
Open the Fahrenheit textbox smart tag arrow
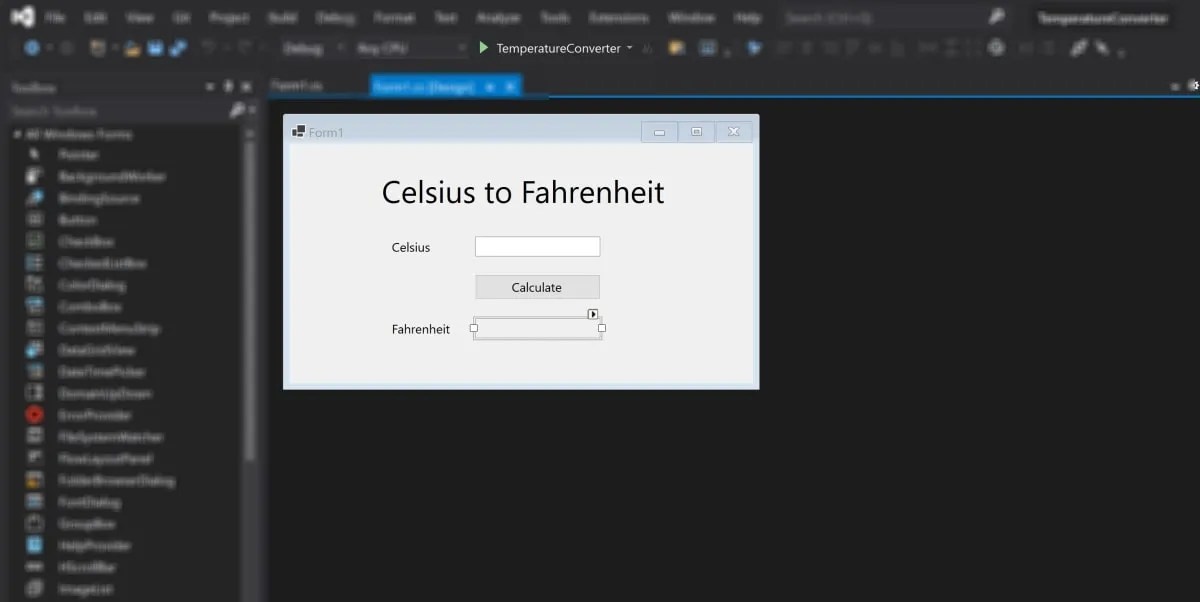[x=593, y=313]
